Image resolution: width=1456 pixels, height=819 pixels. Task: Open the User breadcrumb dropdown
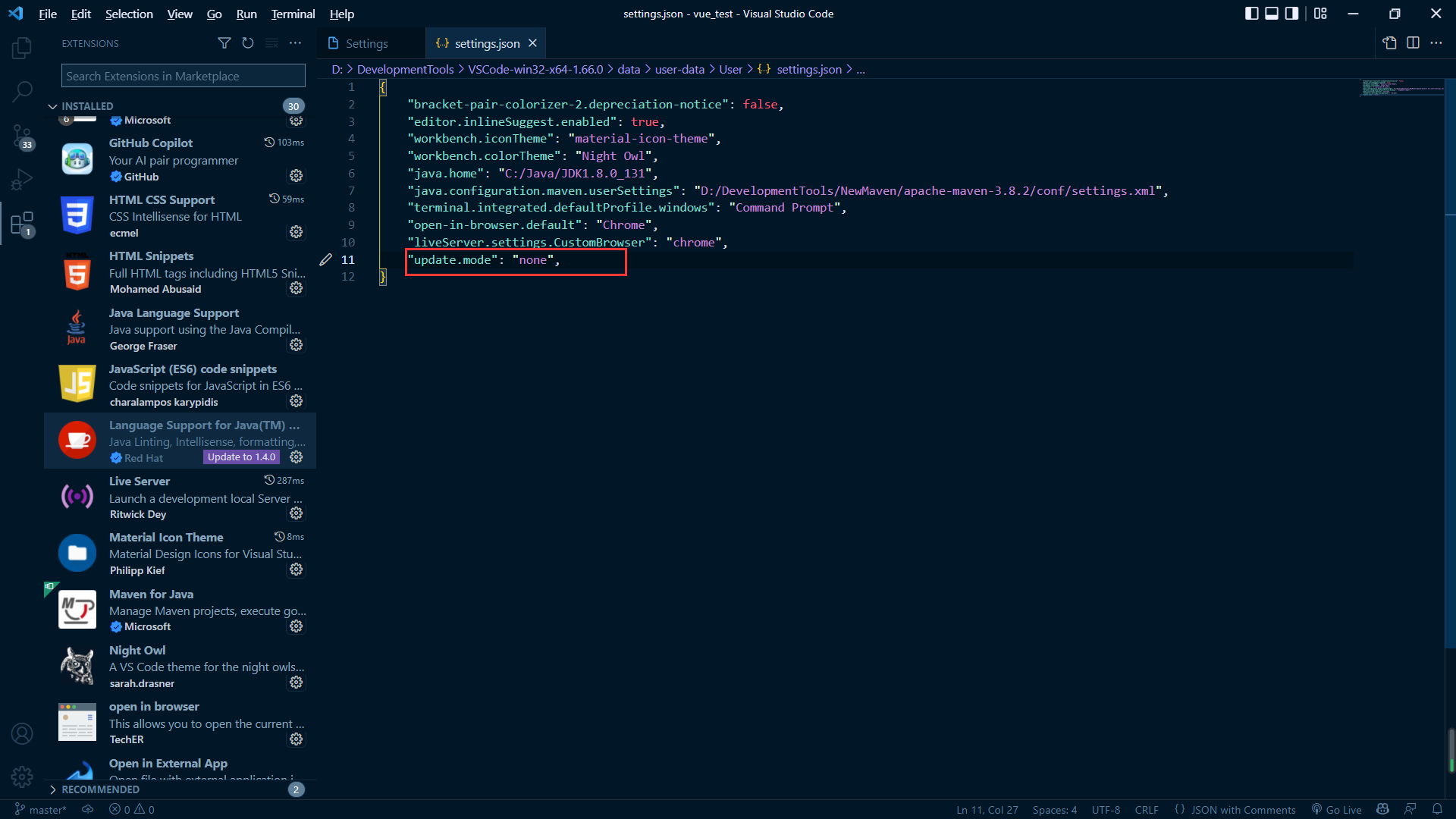[x=730, y=70]
